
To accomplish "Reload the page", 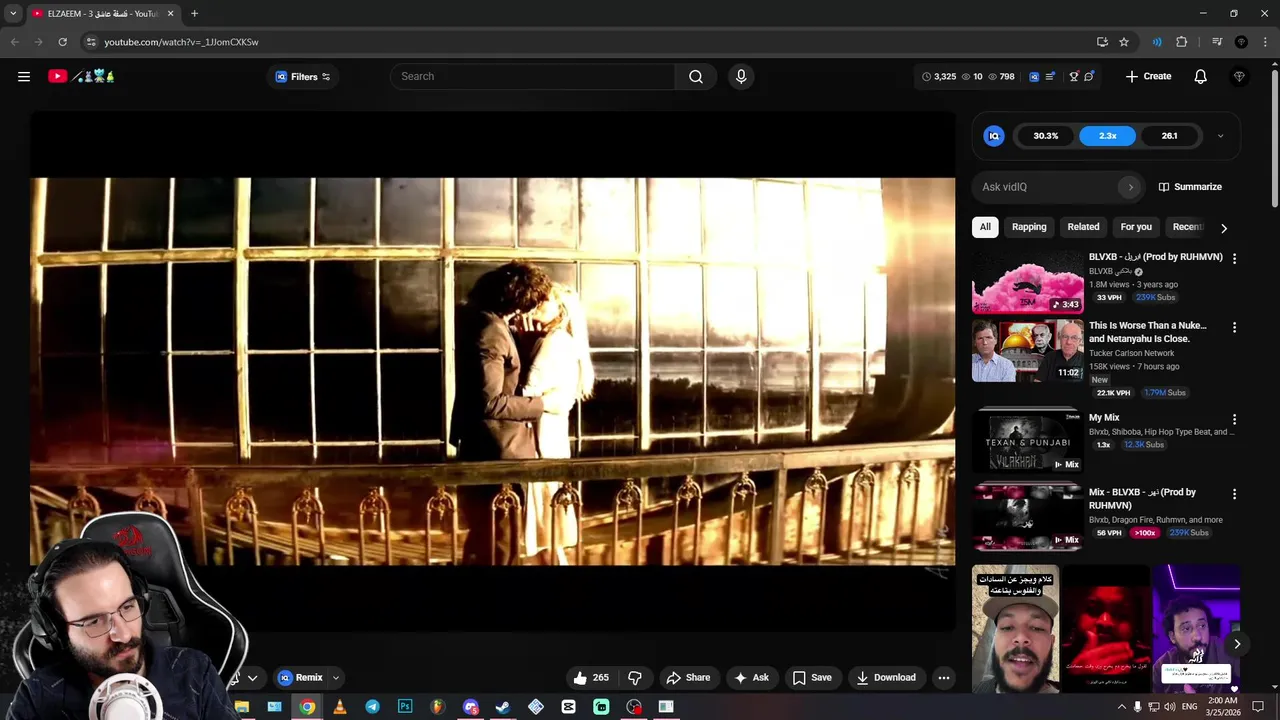I will (62, 42).
